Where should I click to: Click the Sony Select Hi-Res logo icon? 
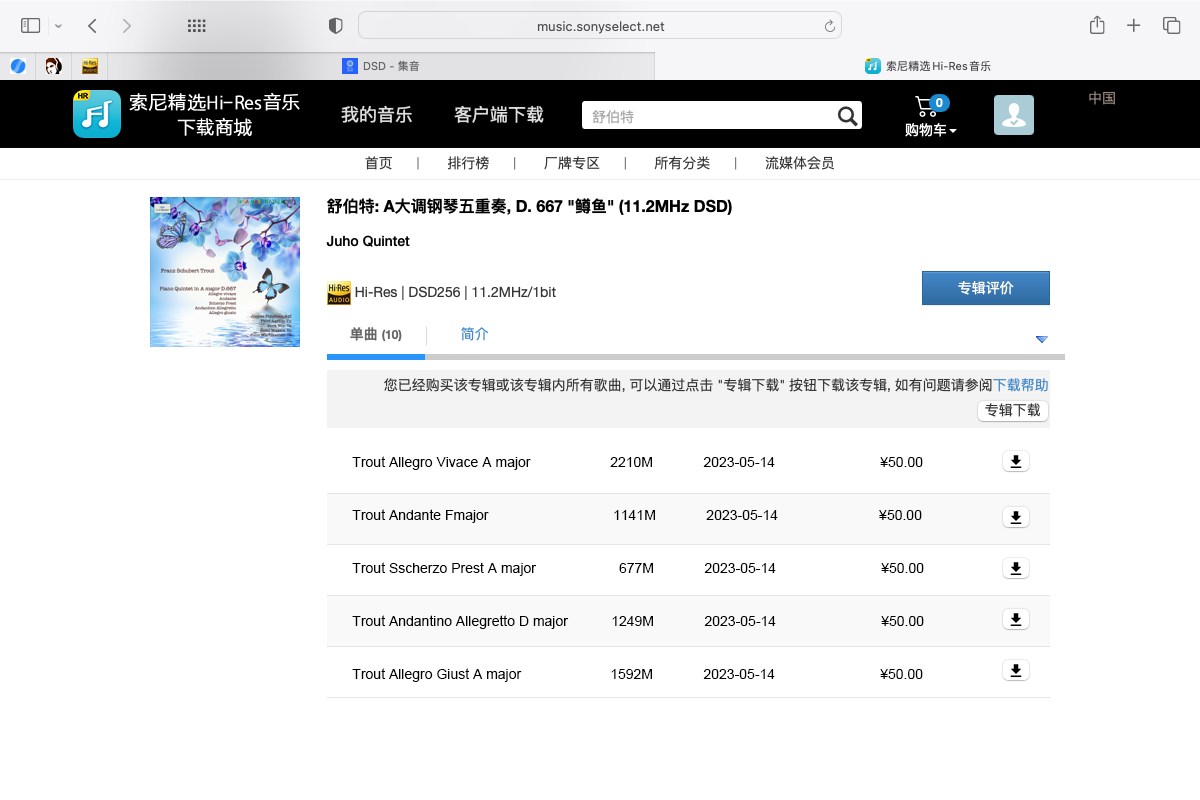[97, 114]
